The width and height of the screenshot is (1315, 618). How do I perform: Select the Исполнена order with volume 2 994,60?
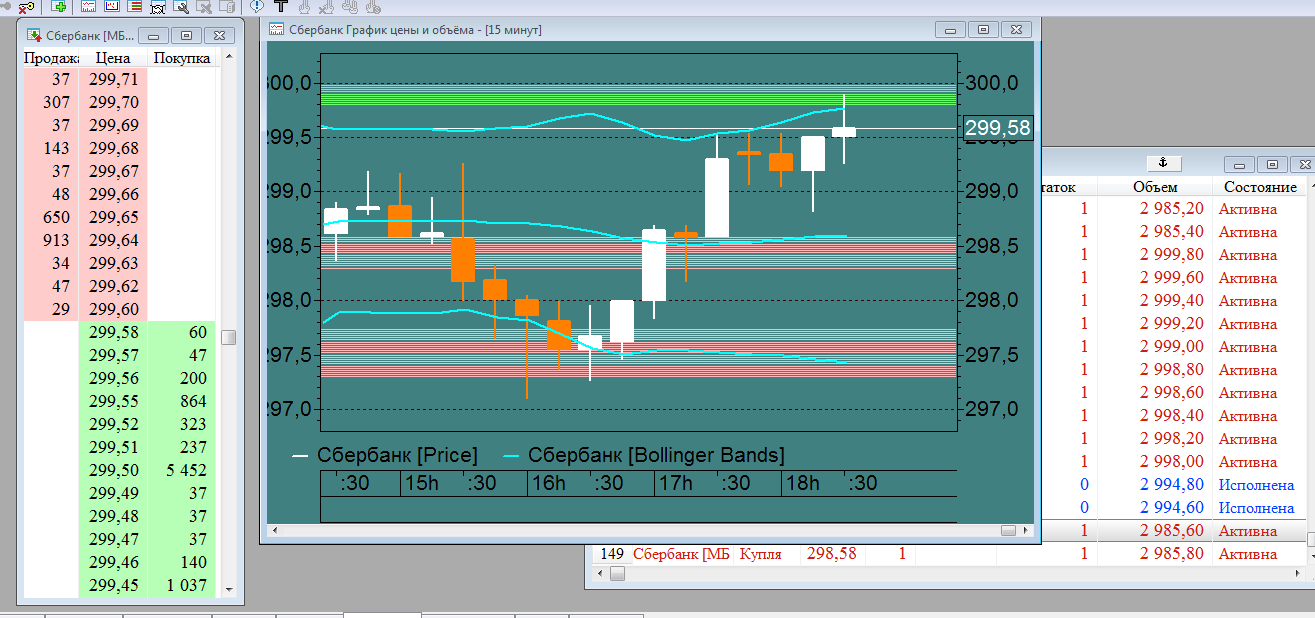pos(1170,508)
